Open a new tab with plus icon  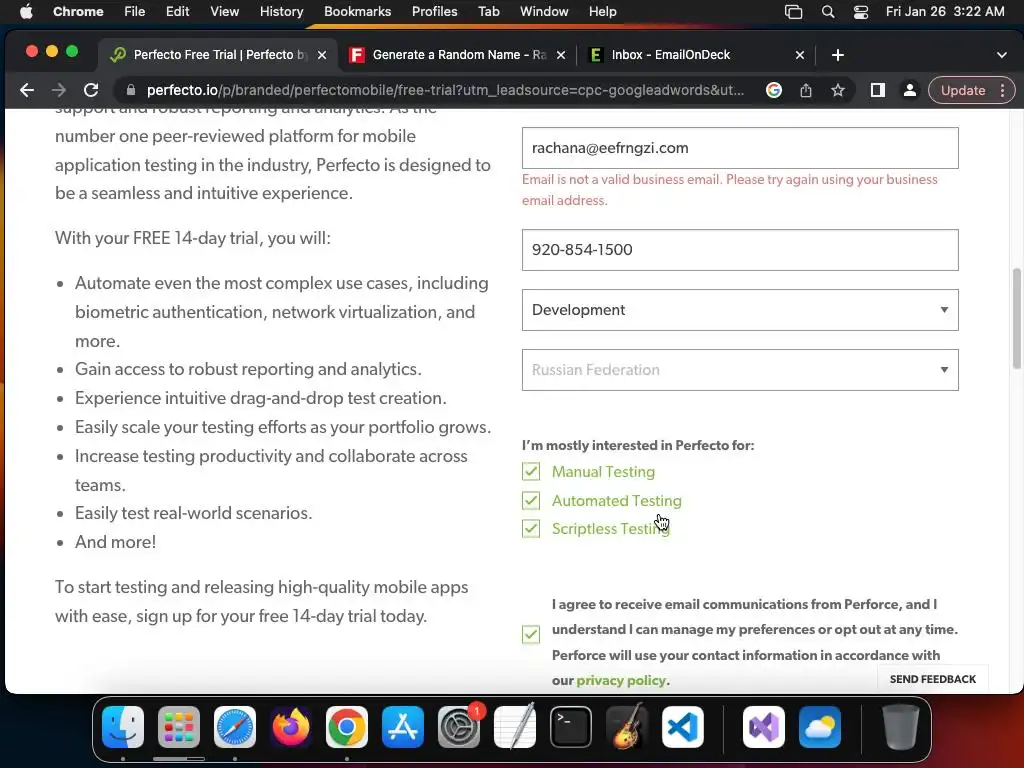pyautogui.click(x=838, y=55)
